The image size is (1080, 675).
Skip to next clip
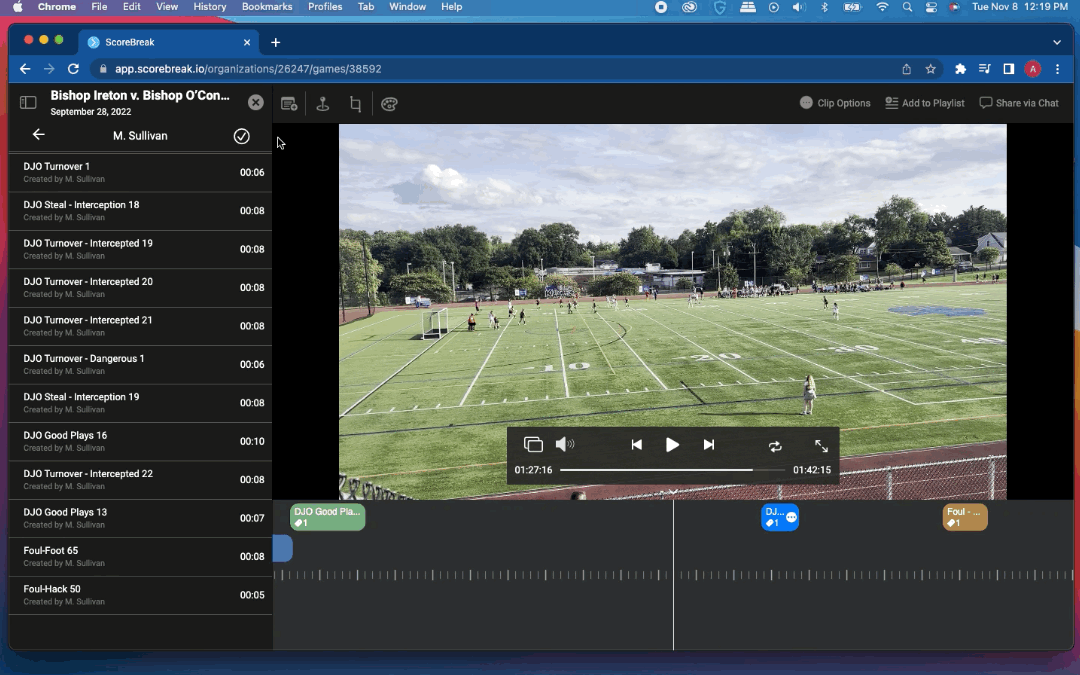coord(709,444)
